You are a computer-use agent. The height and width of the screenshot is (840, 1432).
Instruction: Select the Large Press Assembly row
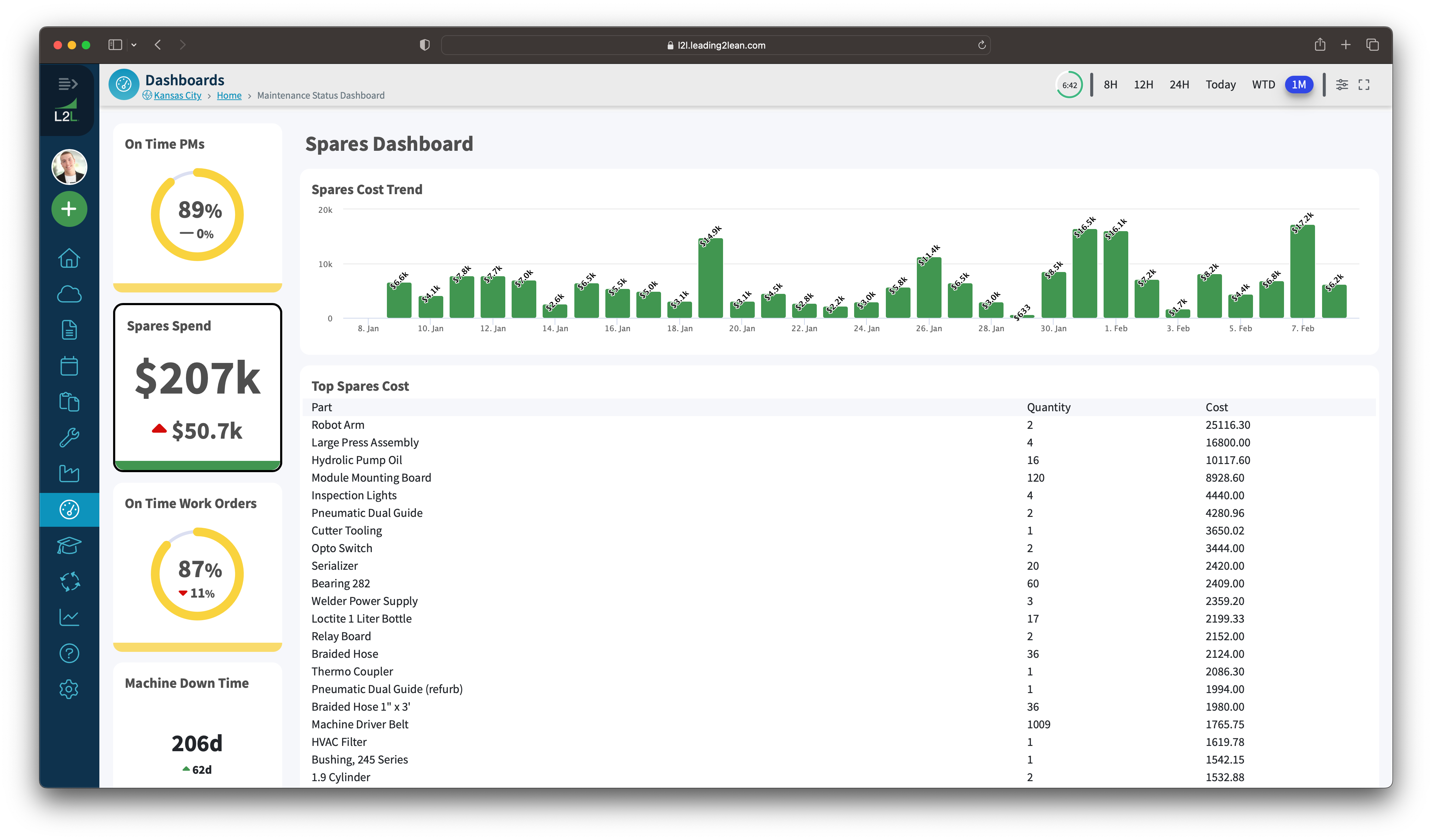coord(839,442)
